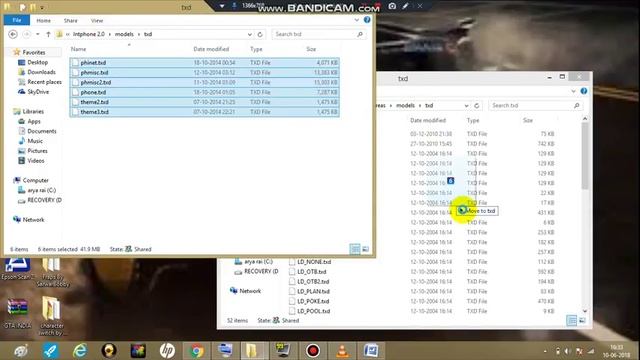Open 'arya rai (C:)' drive in front window
Viewport: 640px width, 360px height.
pyautogui.click(x=41, y=190)
